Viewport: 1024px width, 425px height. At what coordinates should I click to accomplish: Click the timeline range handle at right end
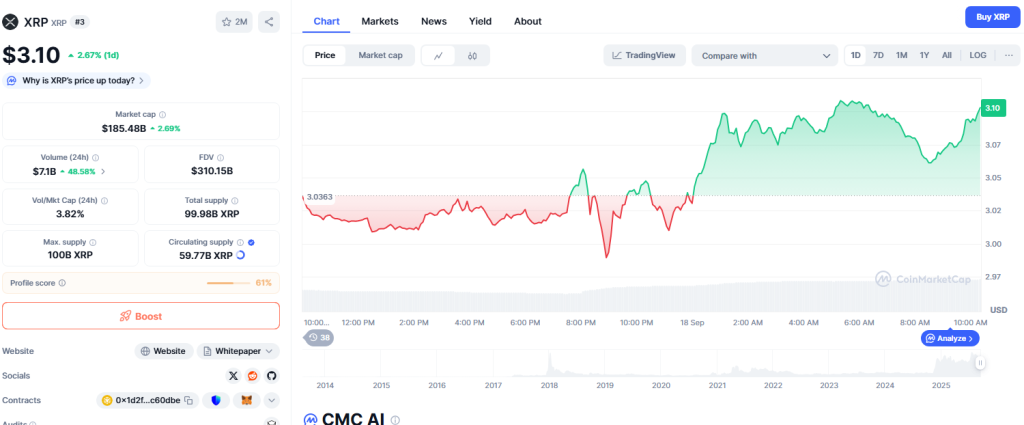coord(980,363)
